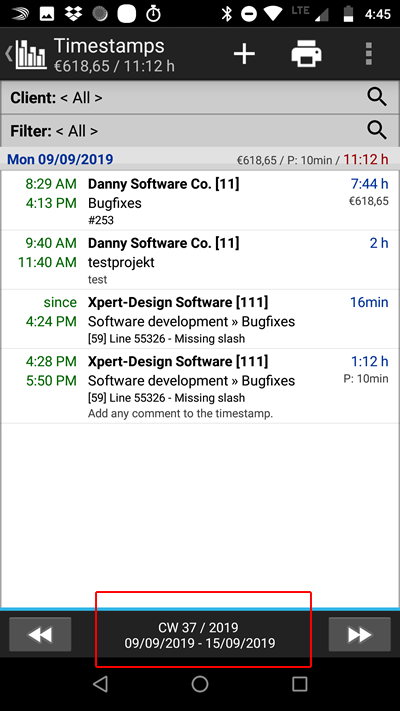Screen dimensions: 400x711
Task: Open the printer export icon
Action: [x=307, y=54]
